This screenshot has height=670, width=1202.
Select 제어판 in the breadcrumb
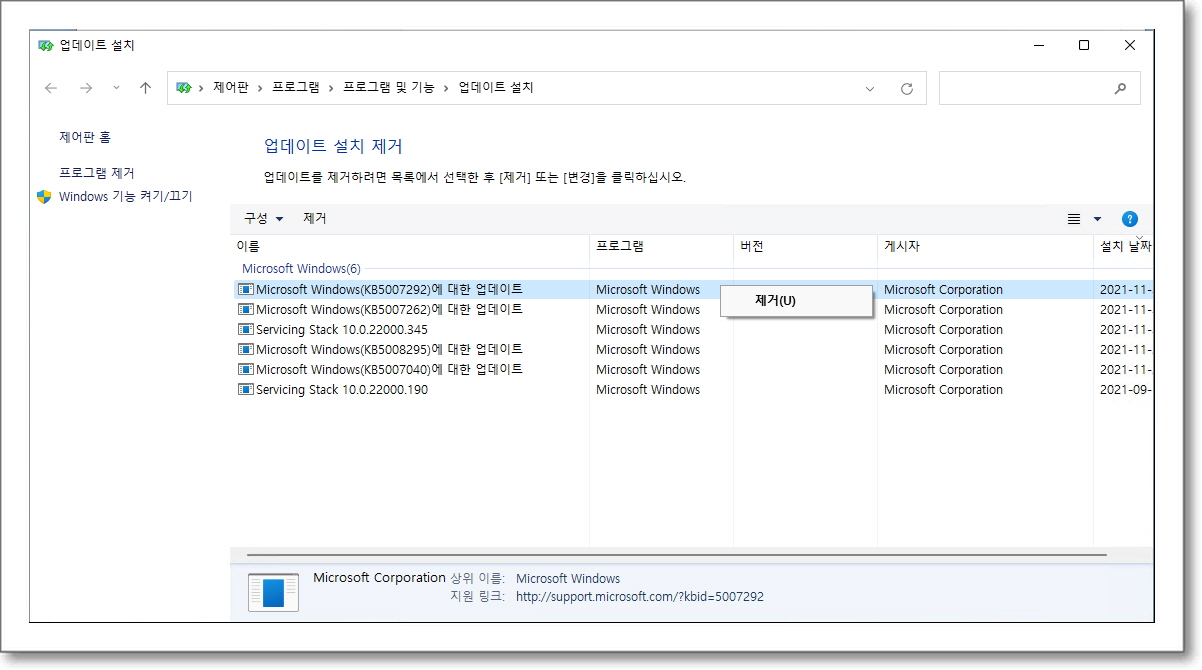231,88
